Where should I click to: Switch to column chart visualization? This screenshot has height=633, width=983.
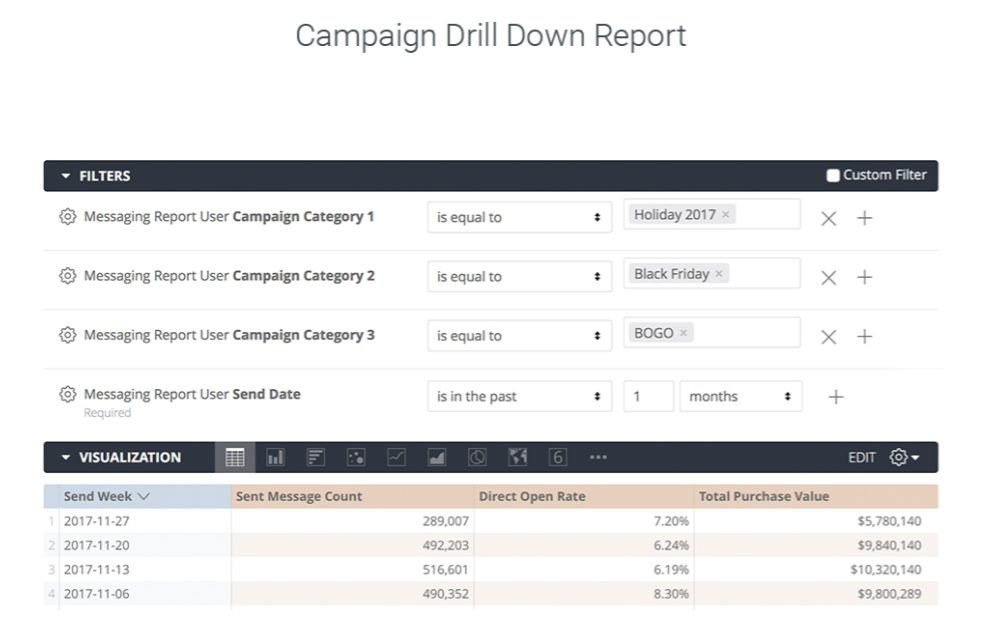click(275, 457)
